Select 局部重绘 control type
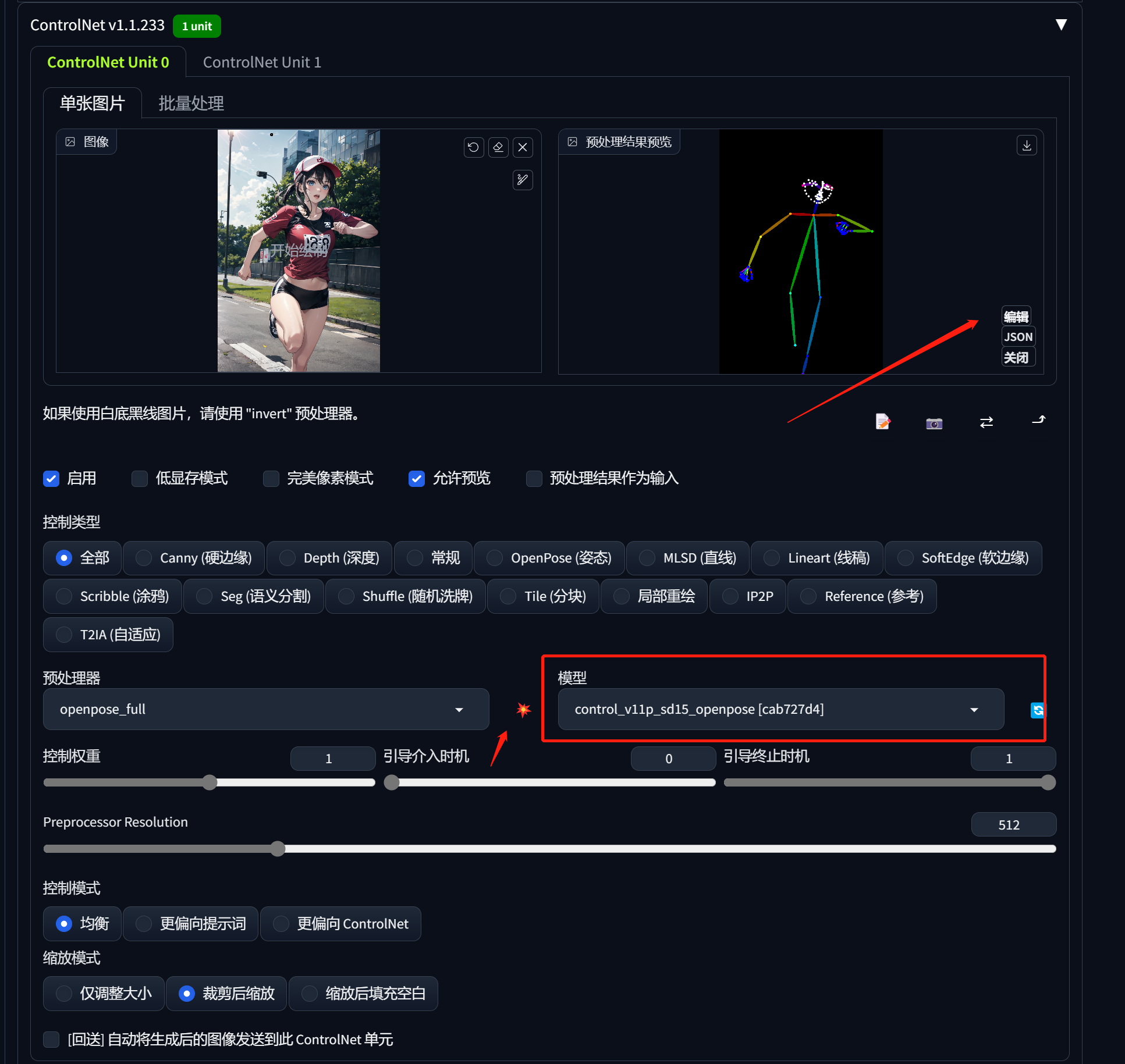This screenshot has width=1125, height=1064. 654,596
